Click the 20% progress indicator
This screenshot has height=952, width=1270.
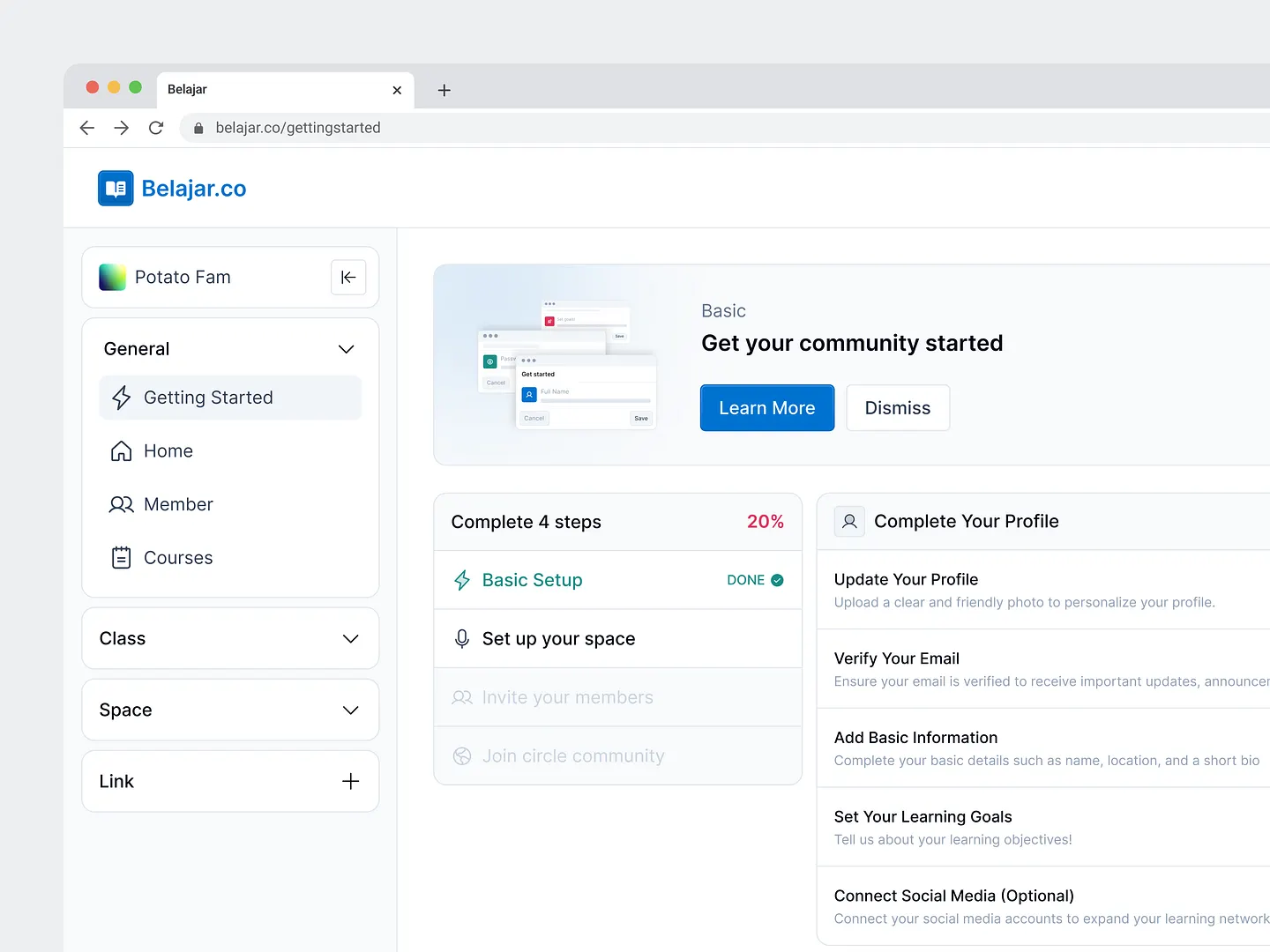point(766,522)
